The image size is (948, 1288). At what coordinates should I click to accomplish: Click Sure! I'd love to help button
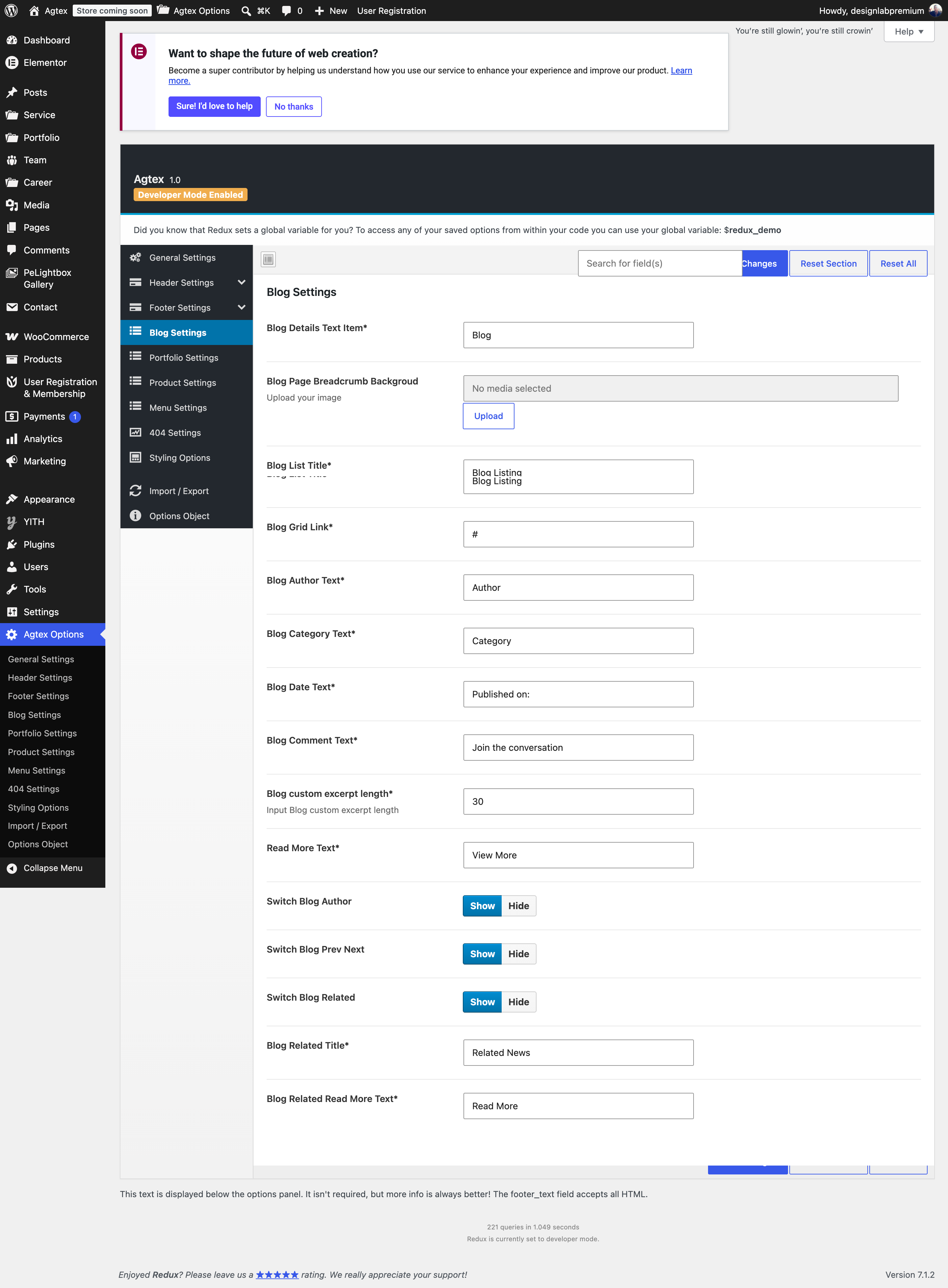coord(215,107)
